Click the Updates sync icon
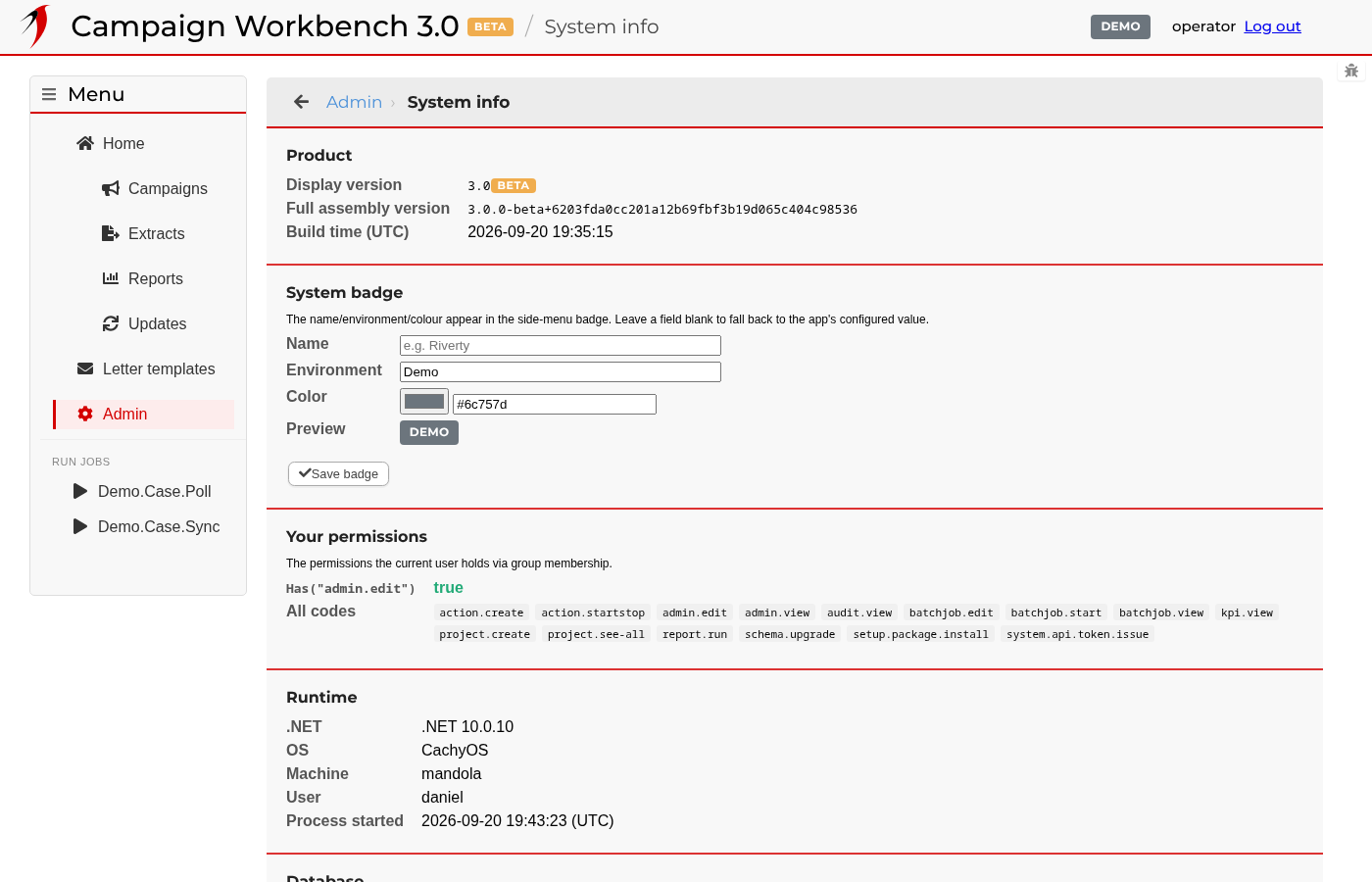The image size is (1372, 882). [x=111, y=323]
